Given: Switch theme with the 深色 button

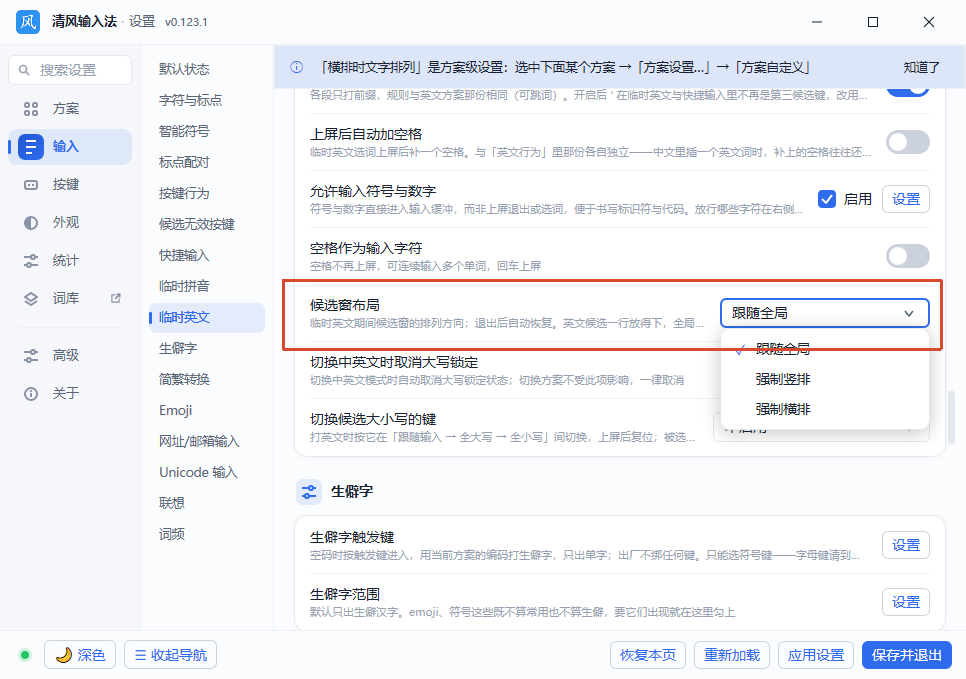Looking at the screenshot, I should point(80,655).
